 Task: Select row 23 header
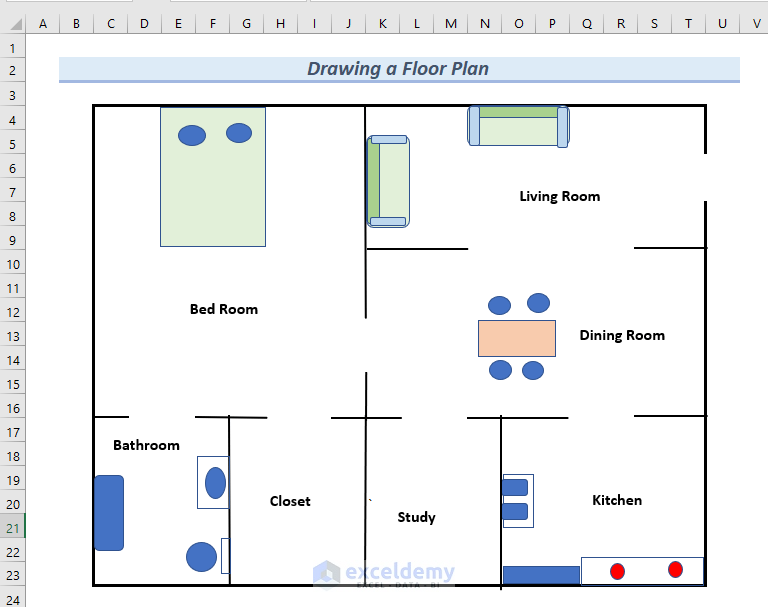(13, 575)
